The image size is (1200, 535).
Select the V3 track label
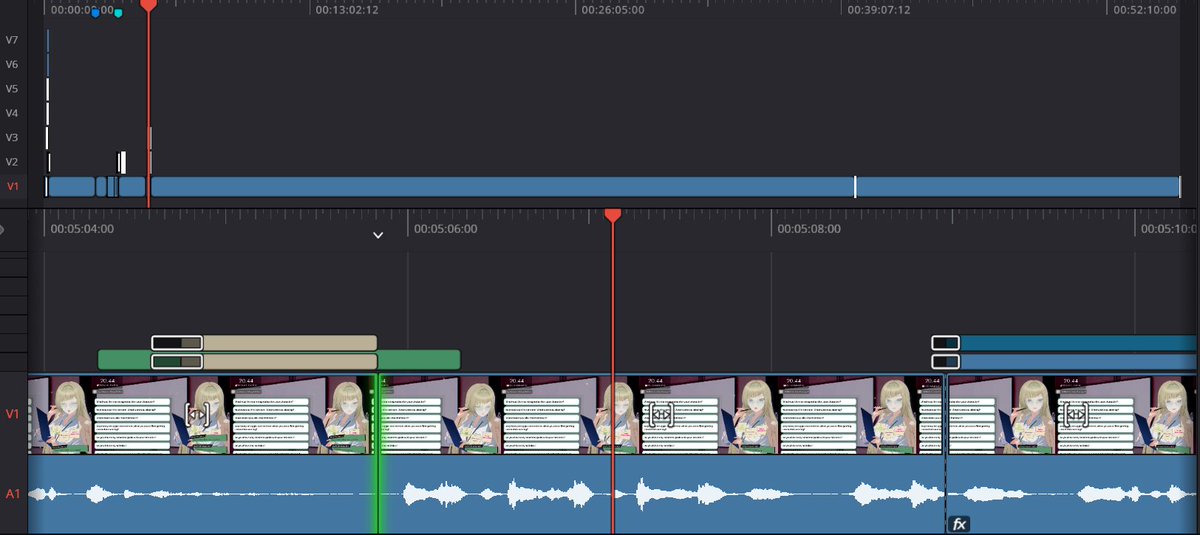pos(12,137)
